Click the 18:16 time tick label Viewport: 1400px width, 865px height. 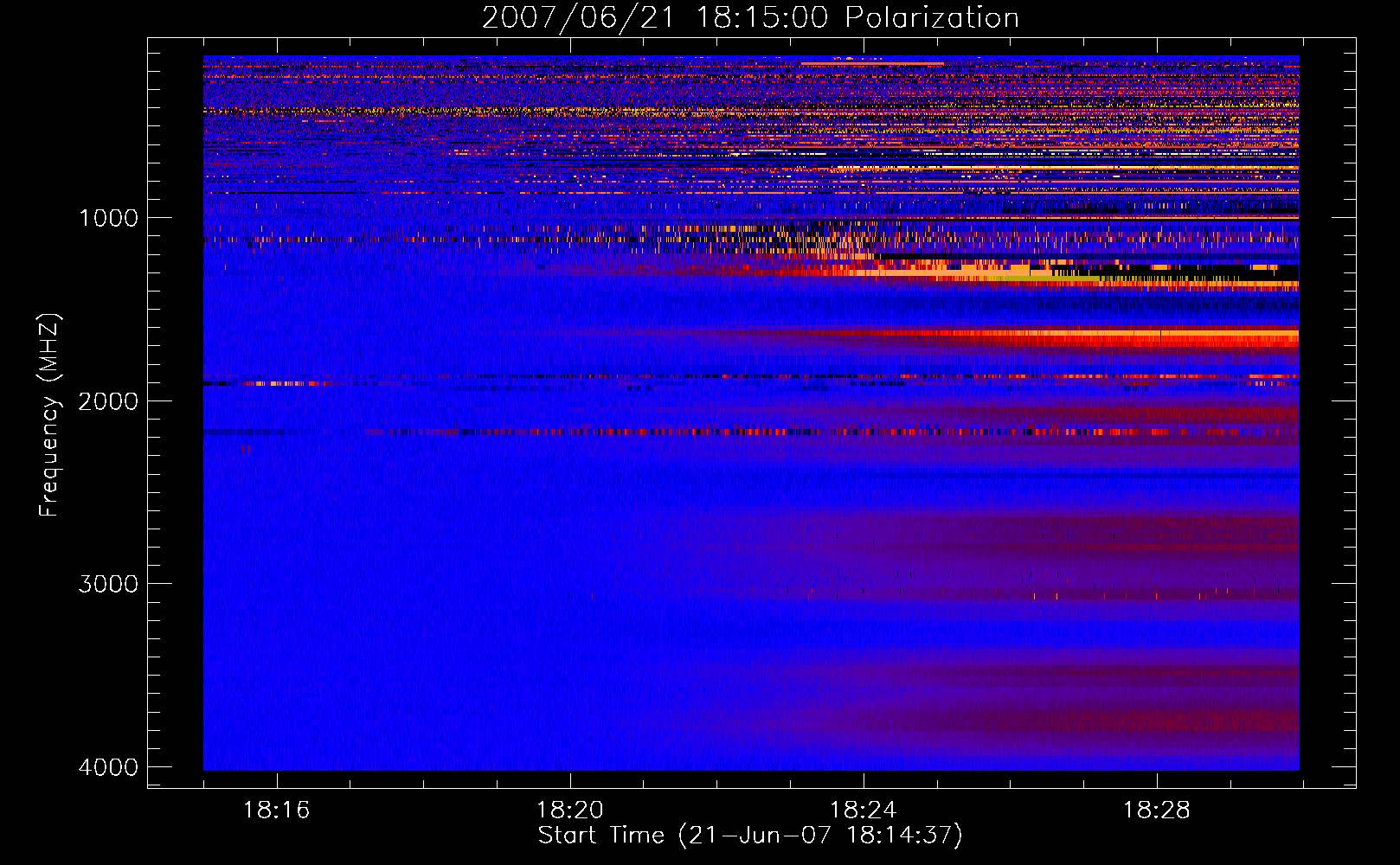[276, 811]
